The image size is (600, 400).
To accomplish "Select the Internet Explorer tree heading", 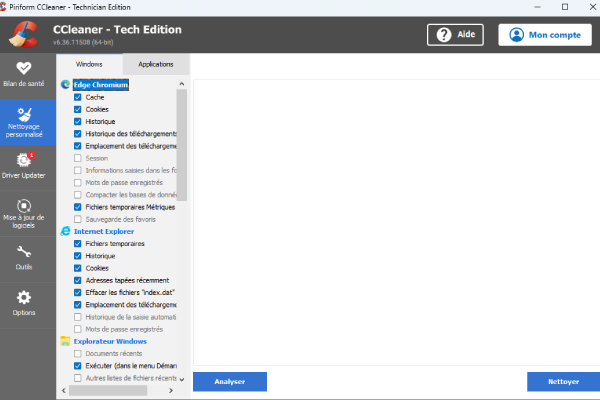I will [x=104, y=231].
